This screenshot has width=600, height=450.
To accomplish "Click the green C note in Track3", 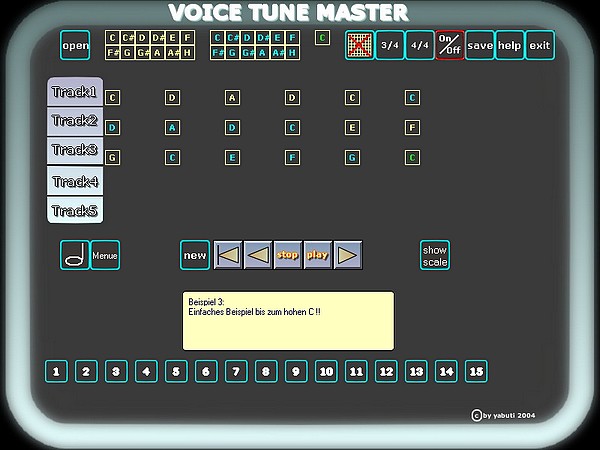I will pyautogui.click(x=412, y=157).
